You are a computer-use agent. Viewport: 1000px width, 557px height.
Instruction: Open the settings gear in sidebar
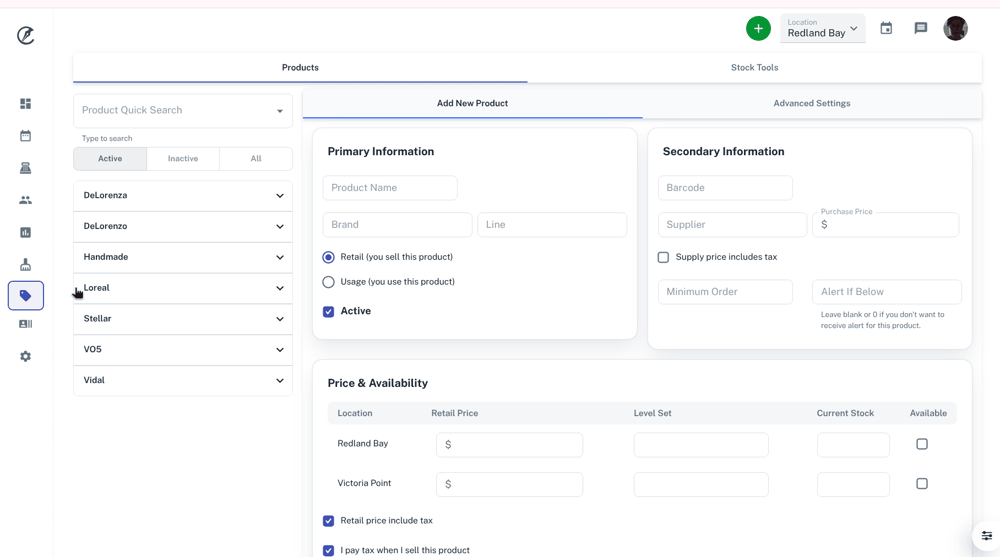26,356
